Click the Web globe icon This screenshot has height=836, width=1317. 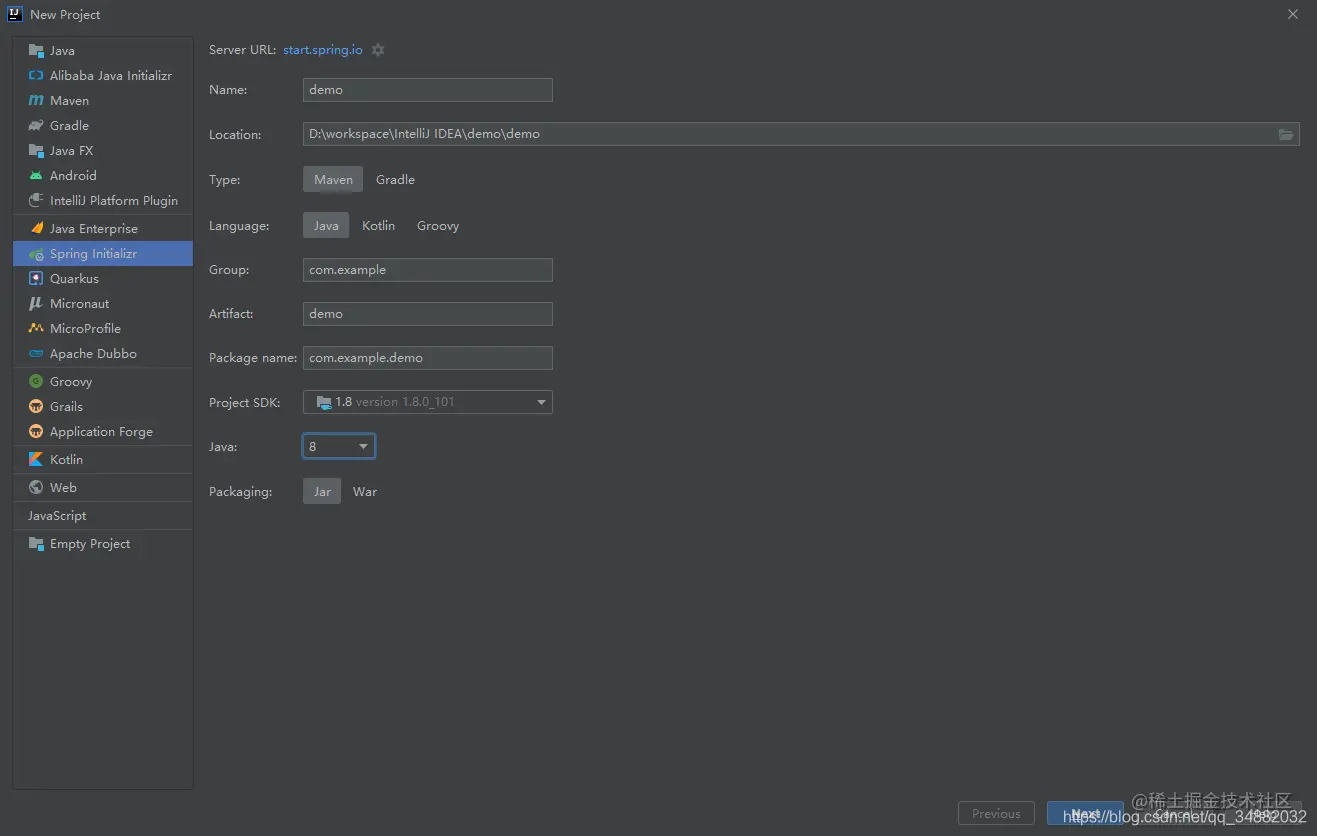coord(36,487)
